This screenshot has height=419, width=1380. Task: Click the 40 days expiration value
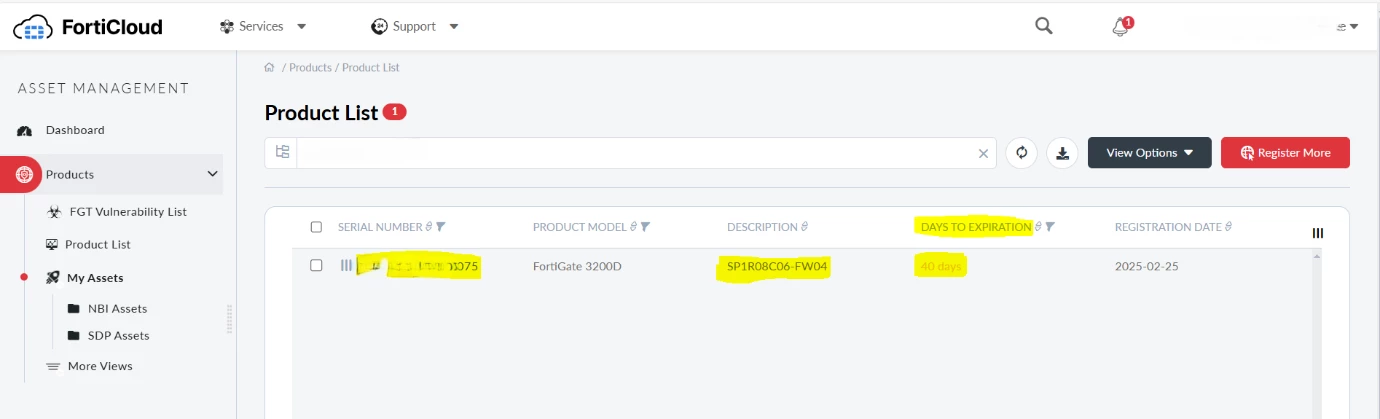coord(941,267)
